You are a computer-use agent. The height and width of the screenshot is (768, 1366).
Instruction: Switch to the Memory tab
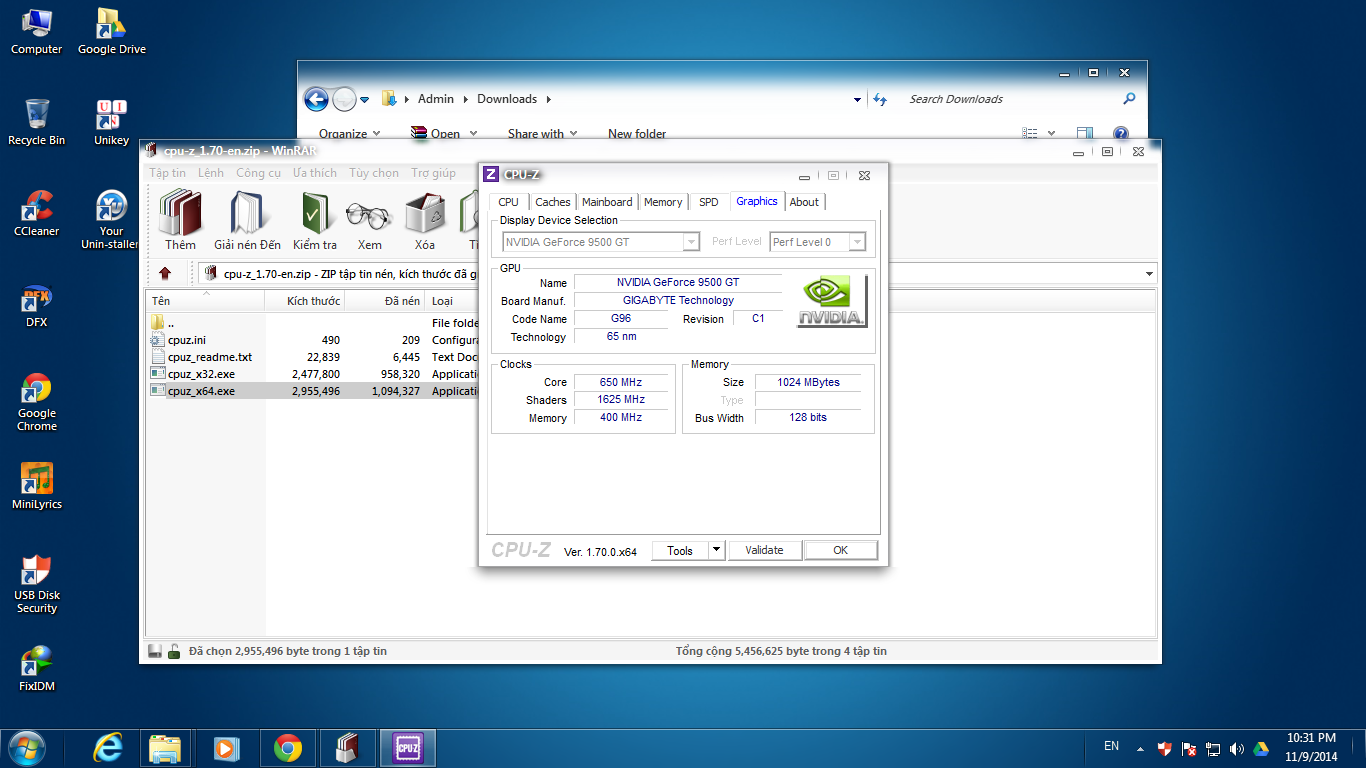pyautogui.click(x=663, y=202)
